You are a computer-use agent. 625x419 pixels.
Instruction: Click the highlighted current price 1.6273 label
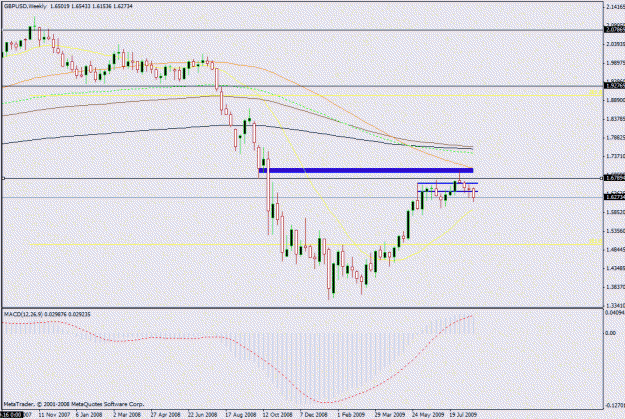coord(614,197)
